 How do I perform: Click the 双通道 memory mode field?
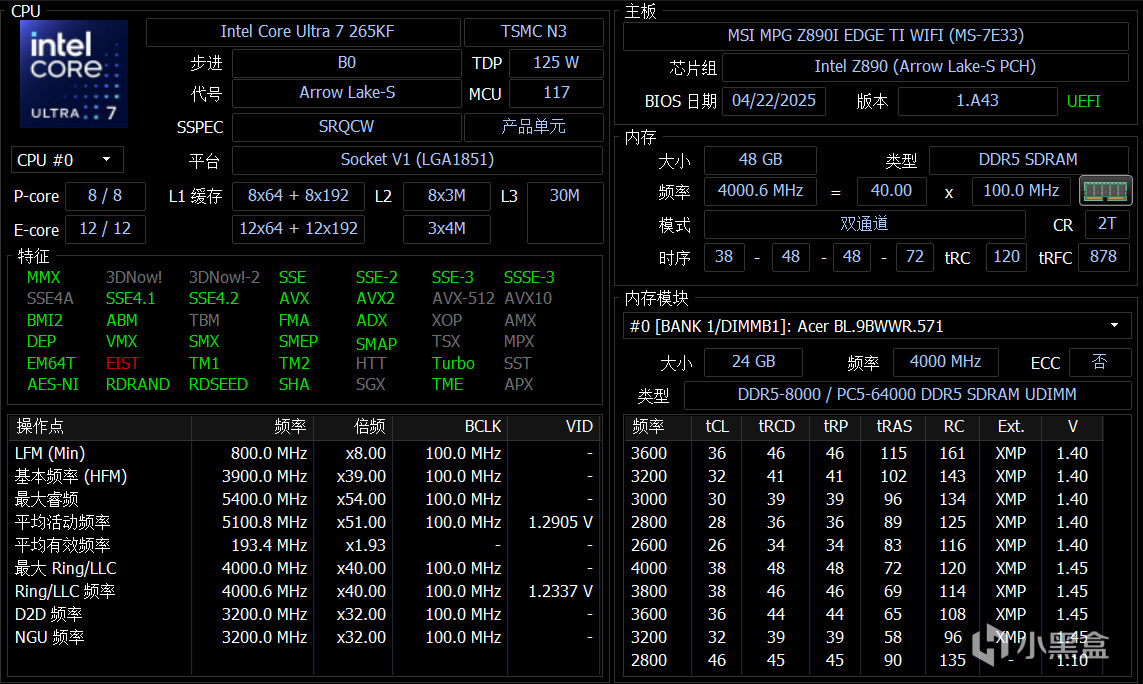click(865, 224)
